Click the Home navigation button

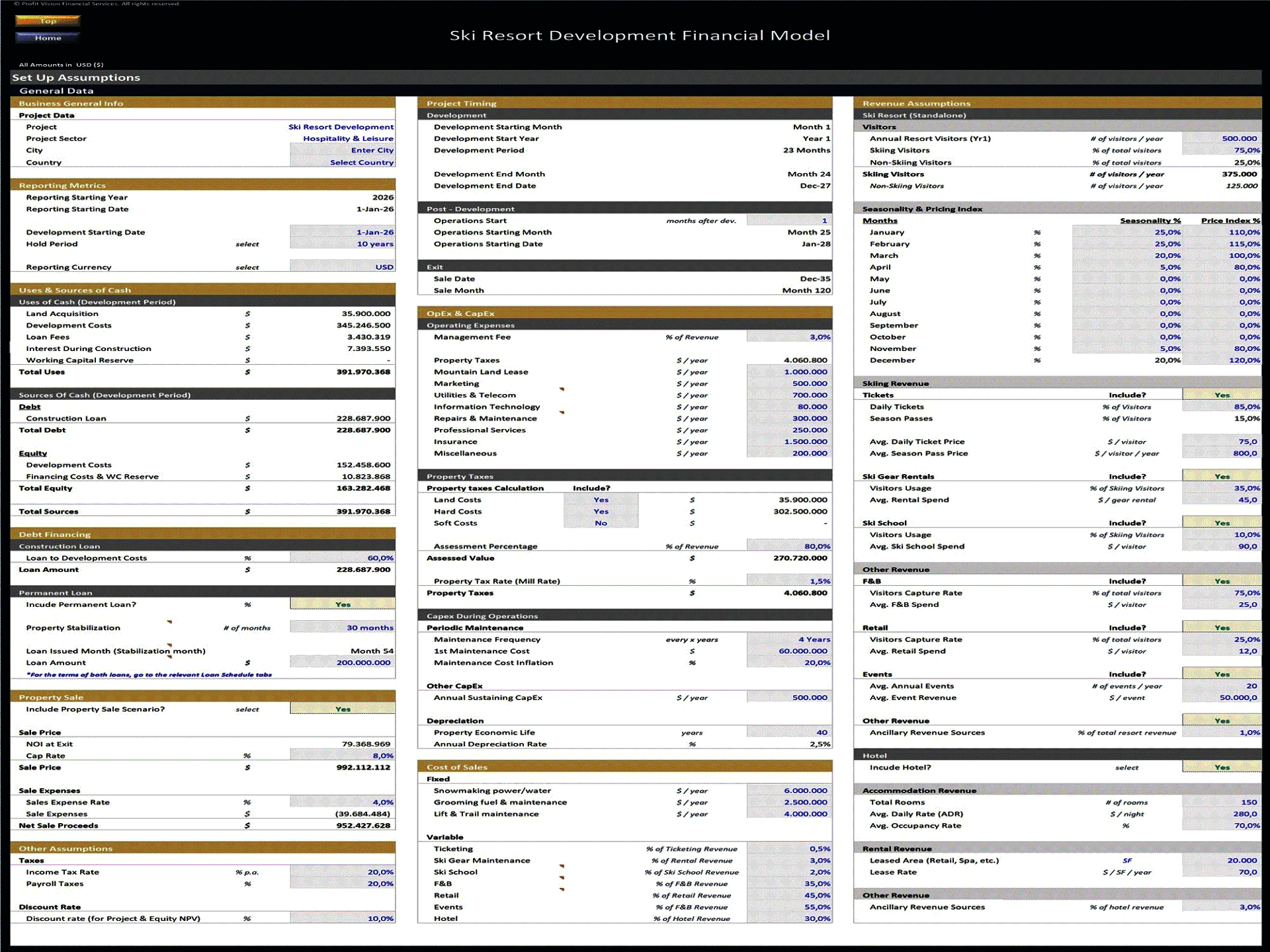(48, 38)
